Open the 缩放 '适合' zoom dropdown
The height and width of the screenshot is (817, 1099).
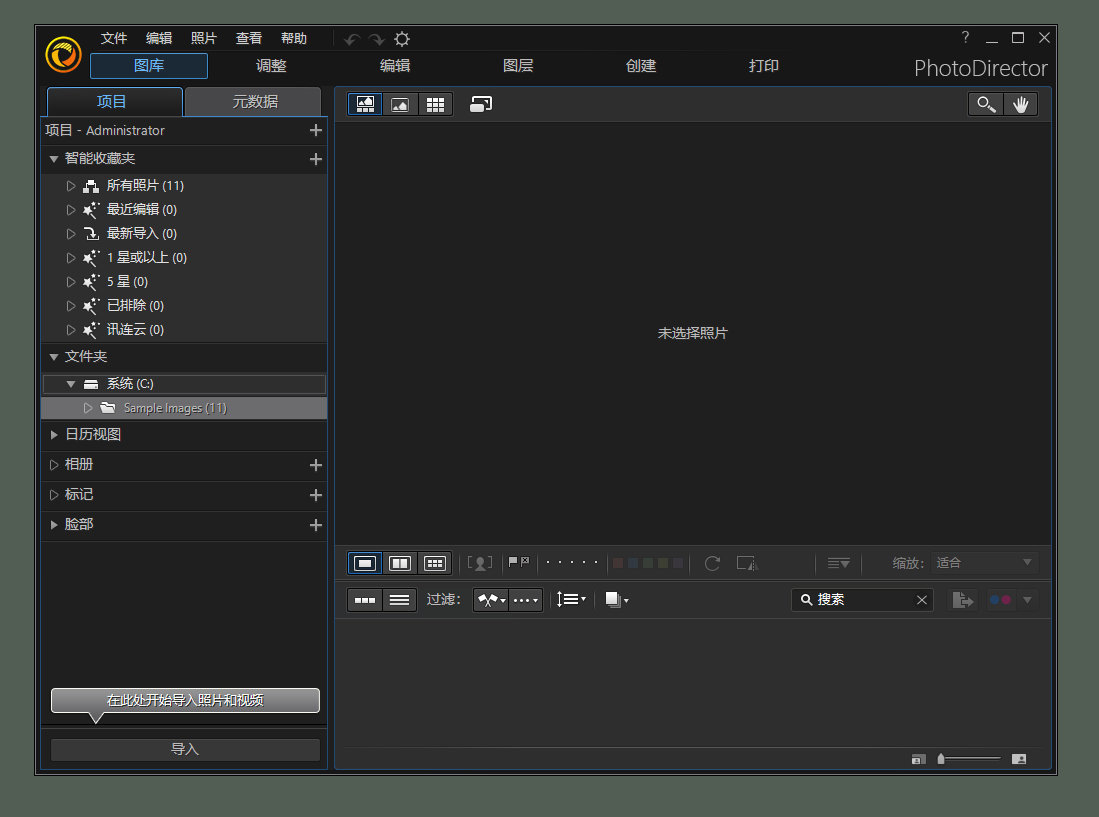(983, 562)
